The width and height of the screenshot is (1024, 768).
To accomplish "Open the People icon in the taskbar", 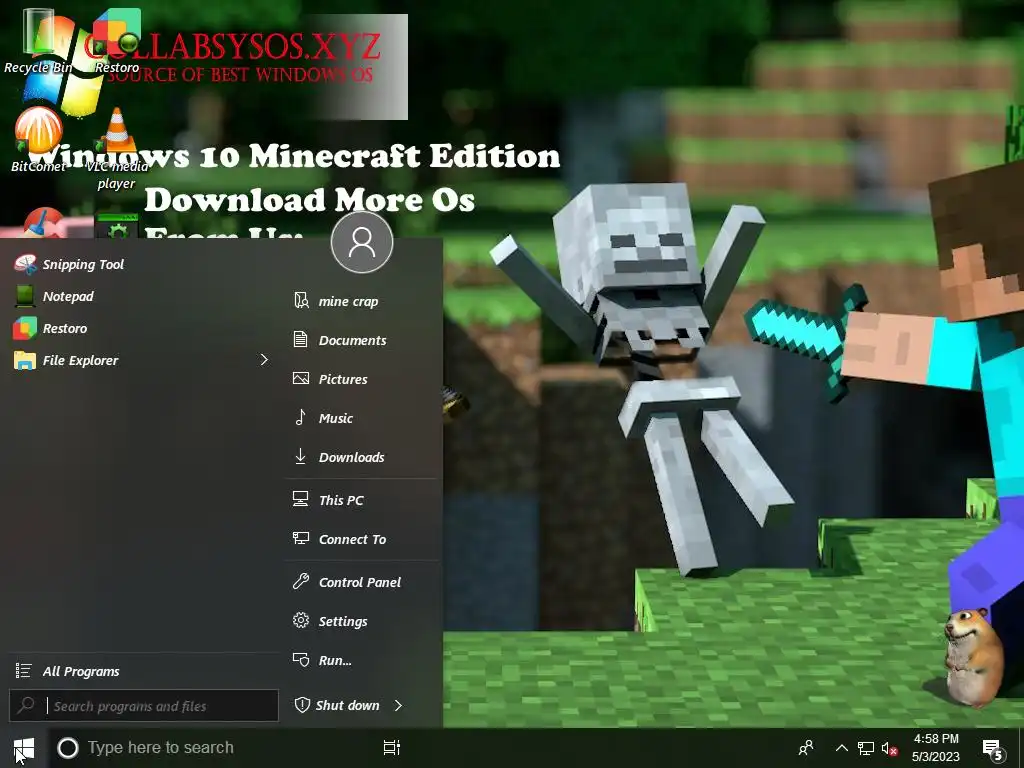I will pos(807,748).
